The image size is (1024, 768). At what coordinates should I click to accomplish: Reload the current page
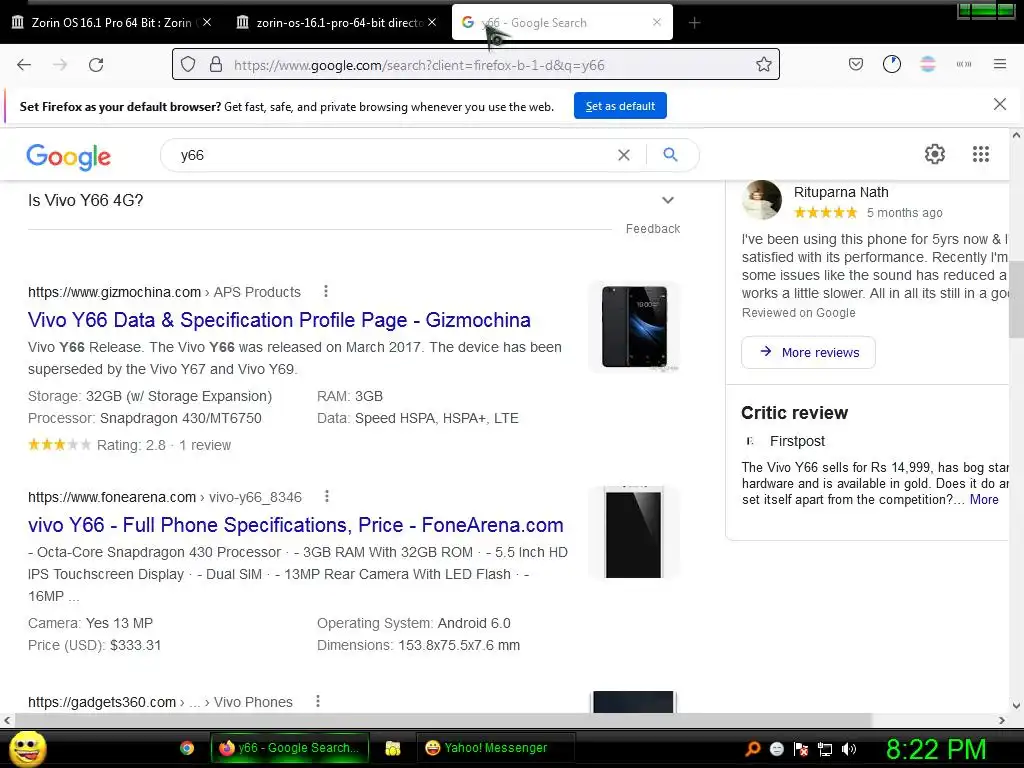pyautogui.click(x=96, y=65)
